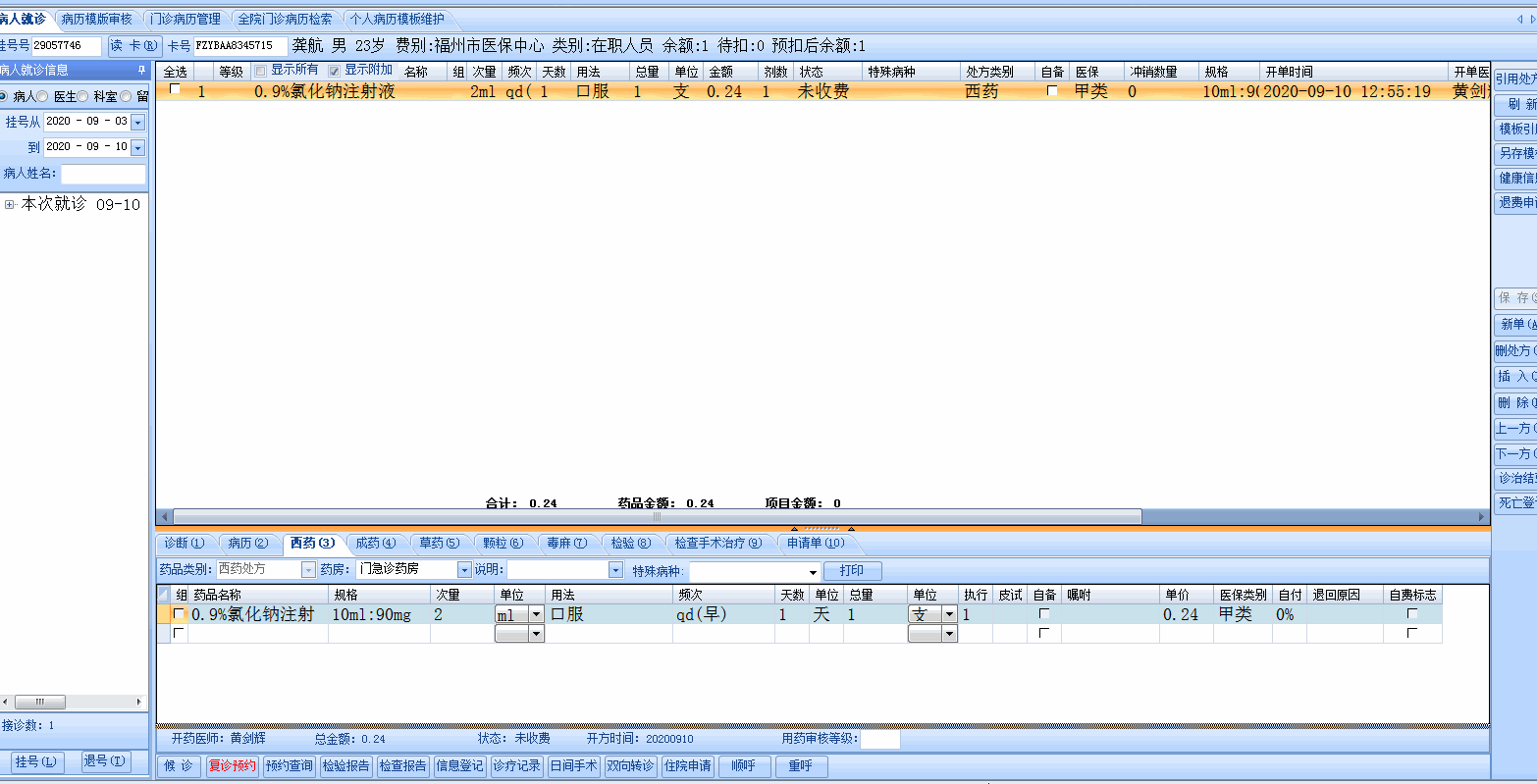The height and width of the screenshot is (784, 1537).
Task: Click the 读卡 button
Action: tap(134, 45)
